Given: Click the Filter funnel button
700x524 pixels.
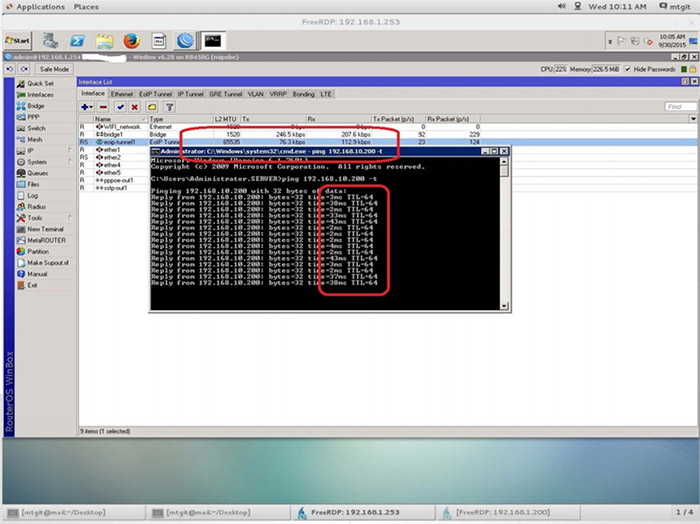Looking at the screenshot, I should (169, 107).
